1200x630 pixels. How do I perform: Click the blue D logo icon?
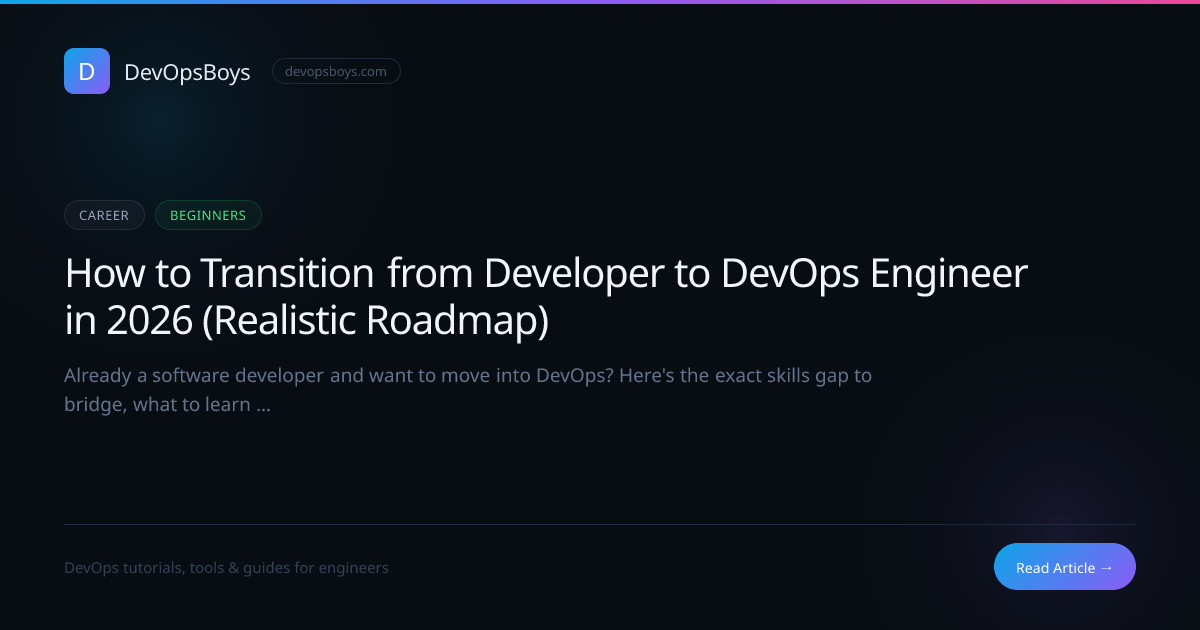87,71
